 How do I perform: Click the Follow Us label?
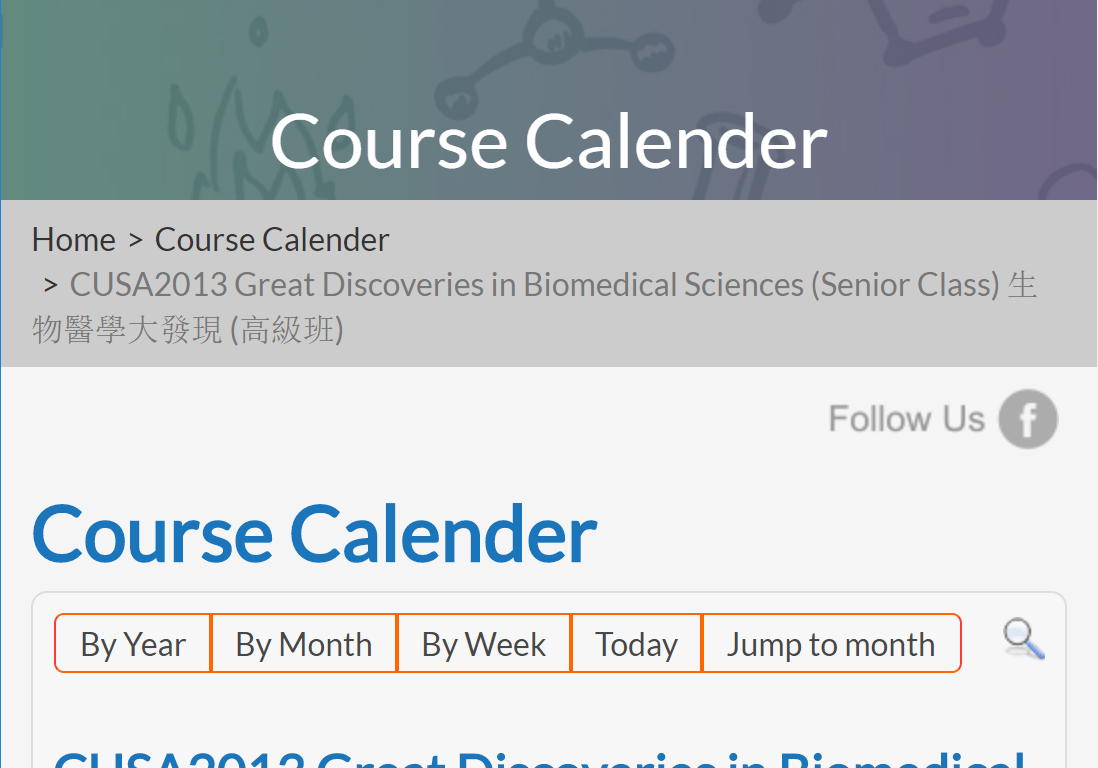(906, 419)
